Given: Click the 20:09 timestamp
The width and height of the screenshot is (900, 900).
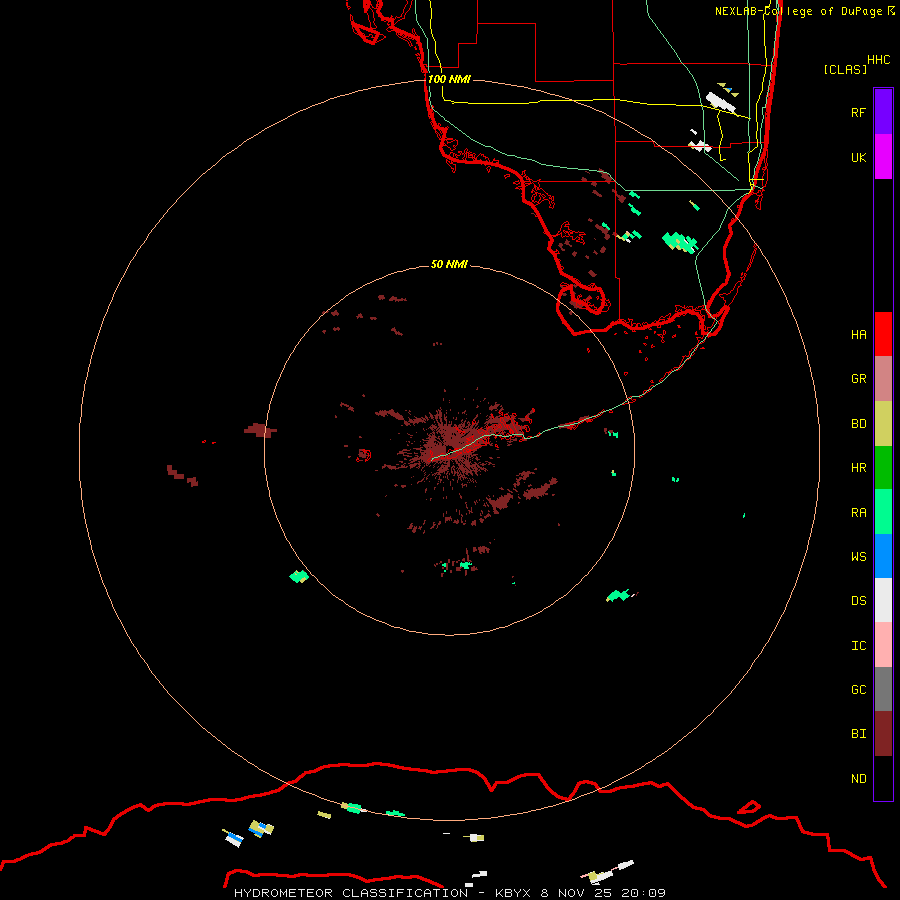Looking at the screenshot, I should tap(643, 893).
